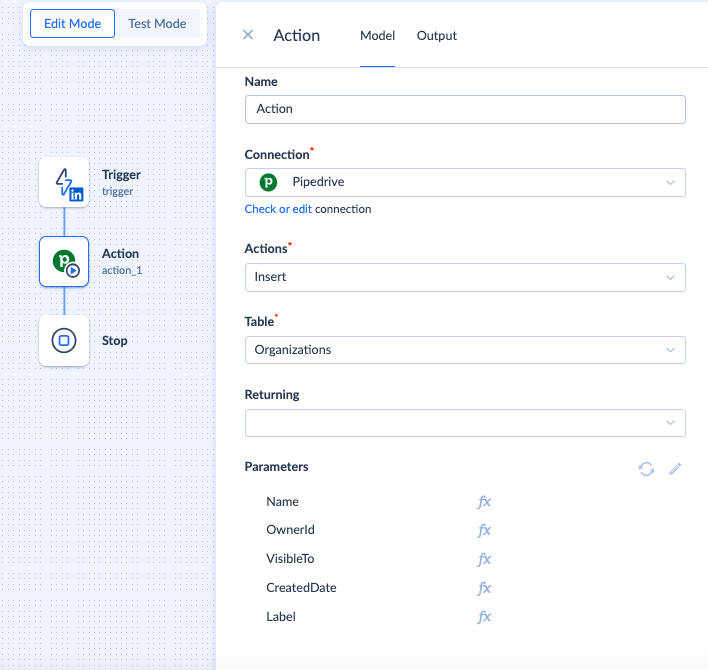
Task: Switch to Edit Mode
Action: pyautogui.click(x=72, y=23)
